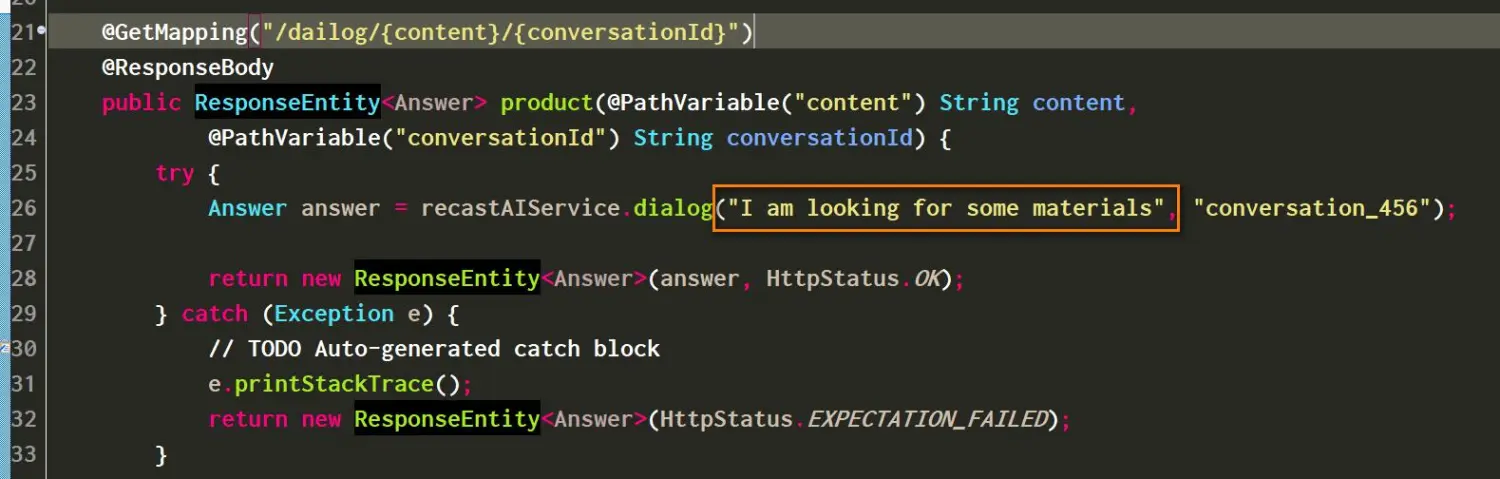Click the Answer type at start of line 26
The image size is (1500, 479).
[247, 208]
